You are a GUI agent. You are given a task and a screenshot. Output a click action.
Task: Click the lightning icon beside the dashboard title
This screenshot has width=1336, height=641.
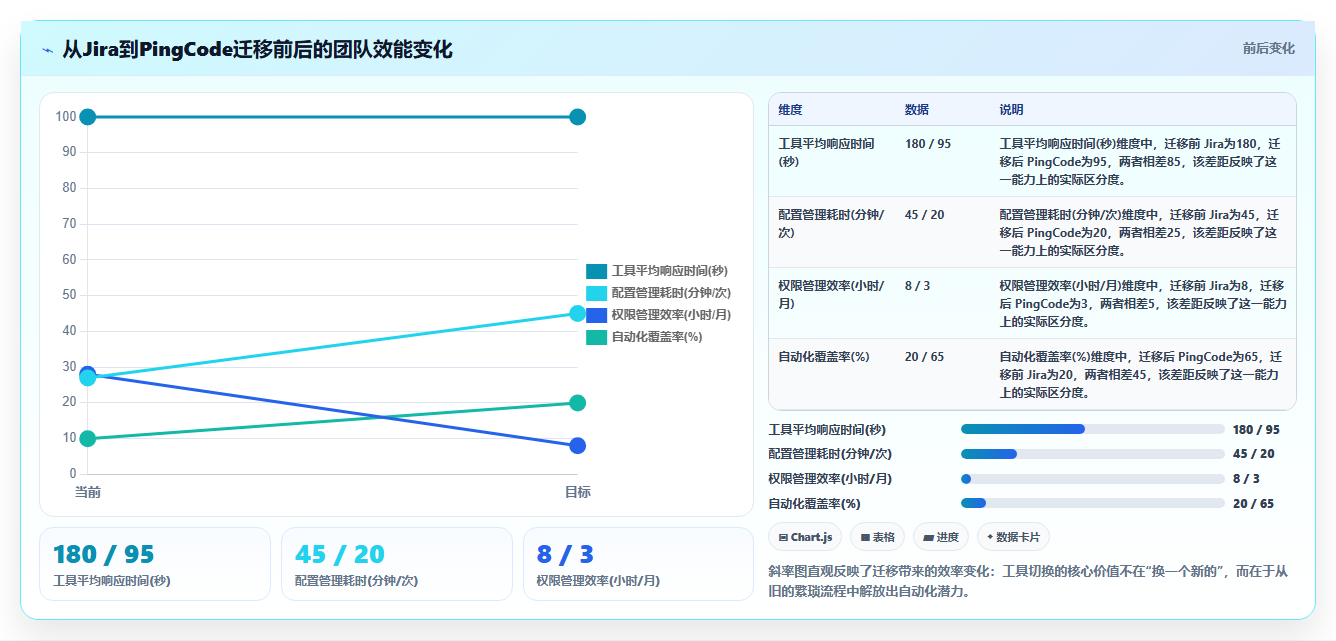(48, 50)
